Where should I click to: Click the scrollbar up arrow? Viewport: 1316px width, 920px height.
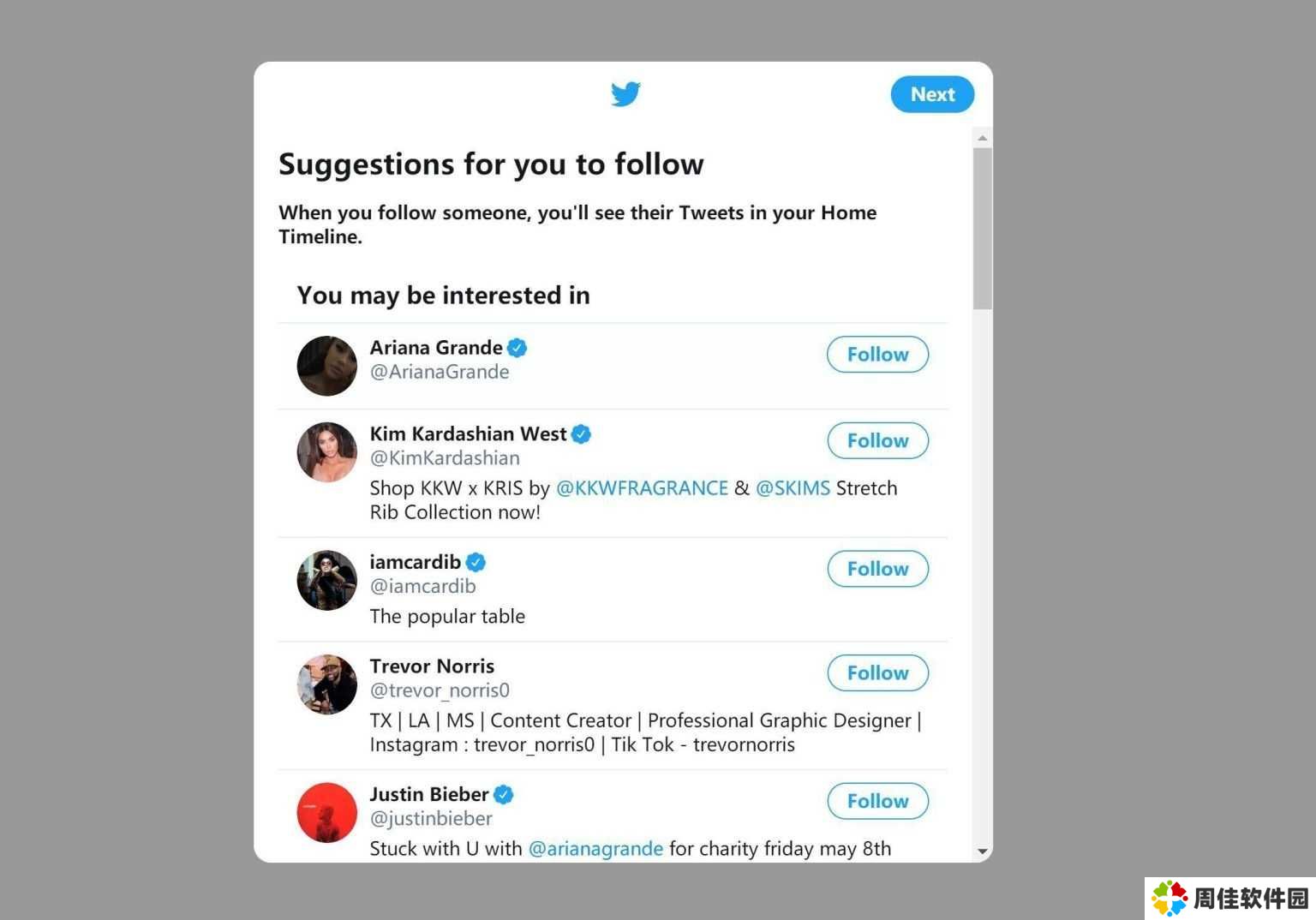coord(983,138)
